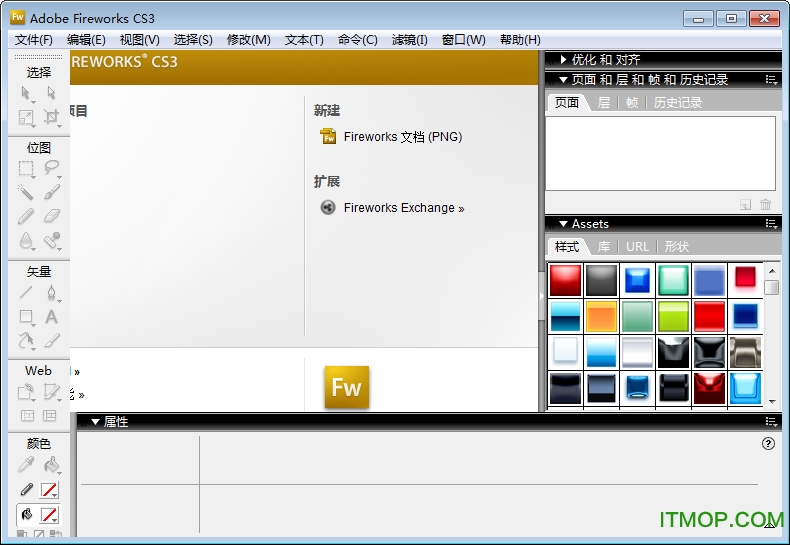Show slices and hotspots

49,416
